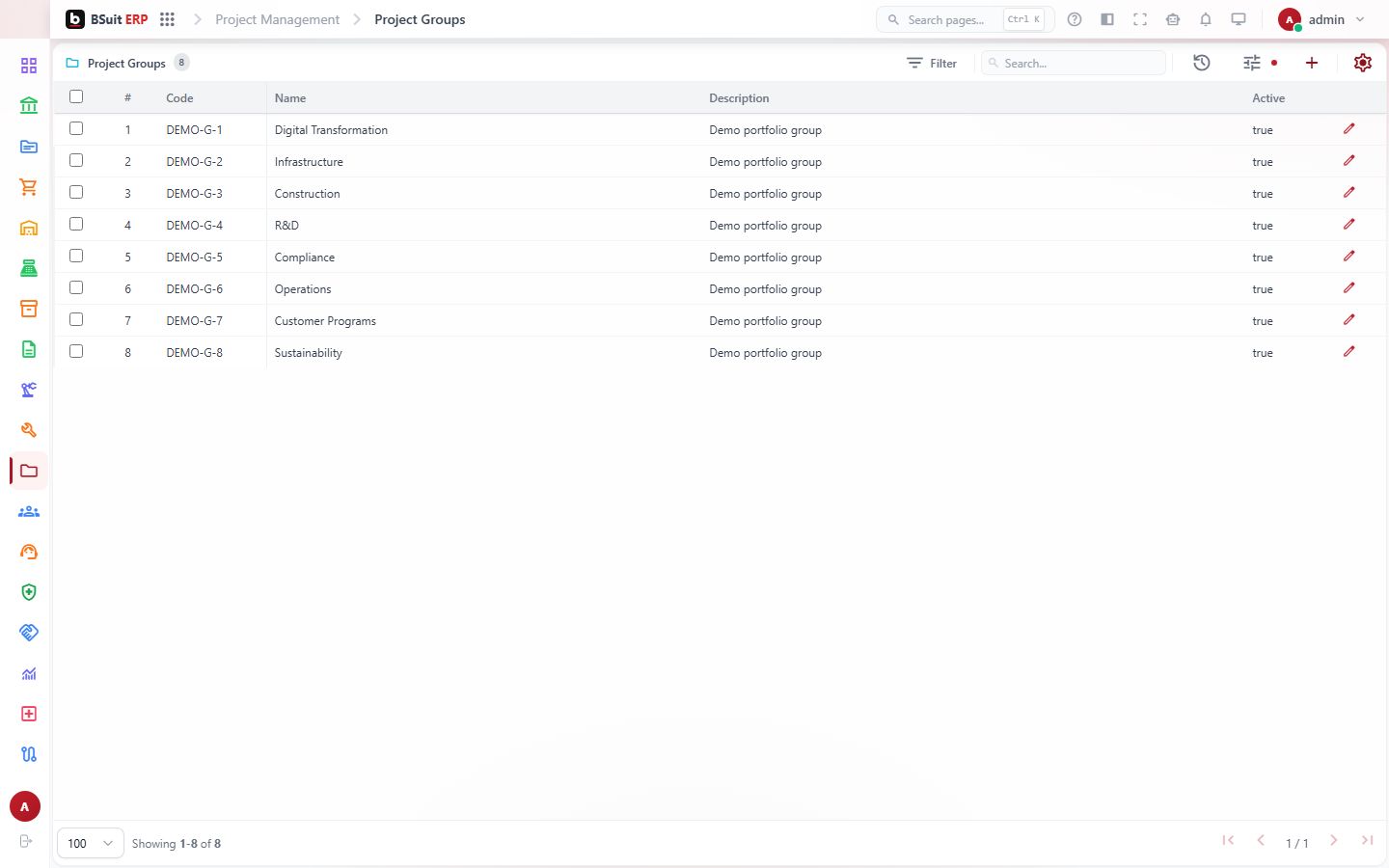Screen dimensions: 1389x868
Task: Click the Project Groups breadcrumb
Action: click(x=420, y=19)
